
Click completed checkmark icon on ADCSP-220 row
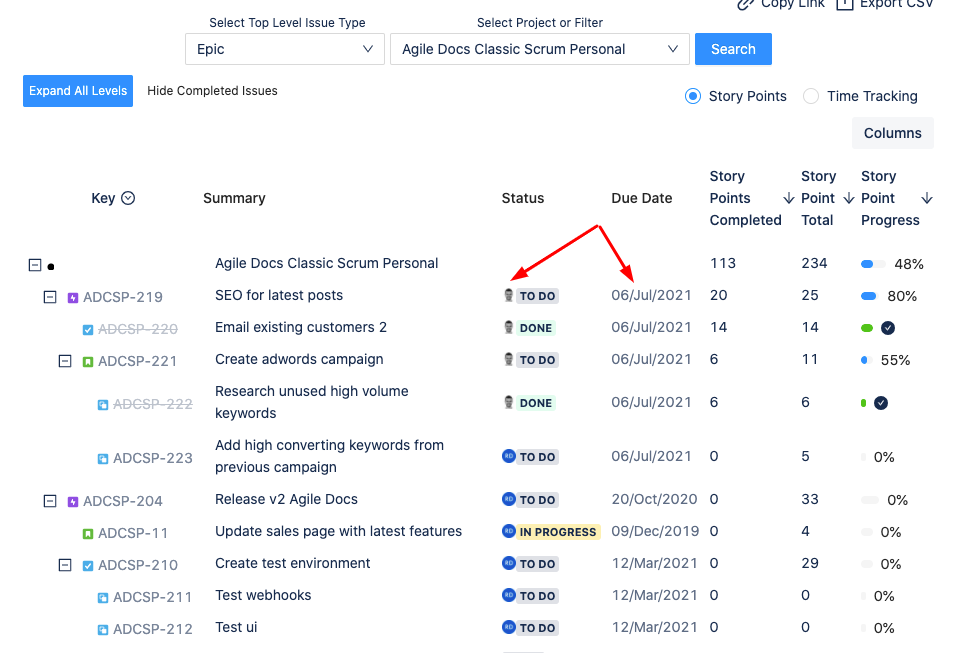[888, 328]
